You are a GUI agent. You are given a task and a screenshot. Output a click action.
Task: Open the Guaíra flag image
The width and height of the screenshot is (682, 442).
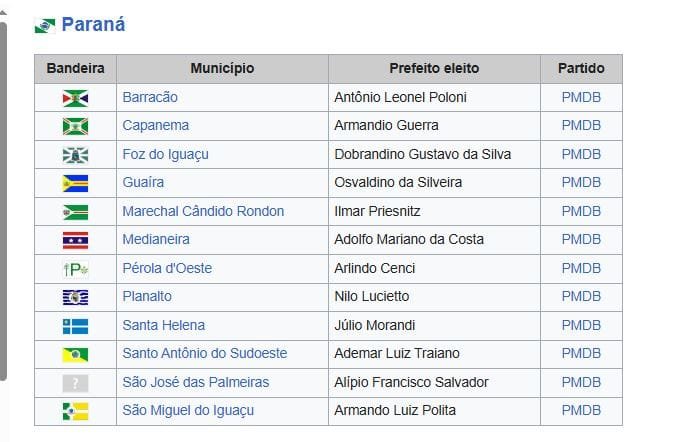(75, 183)
